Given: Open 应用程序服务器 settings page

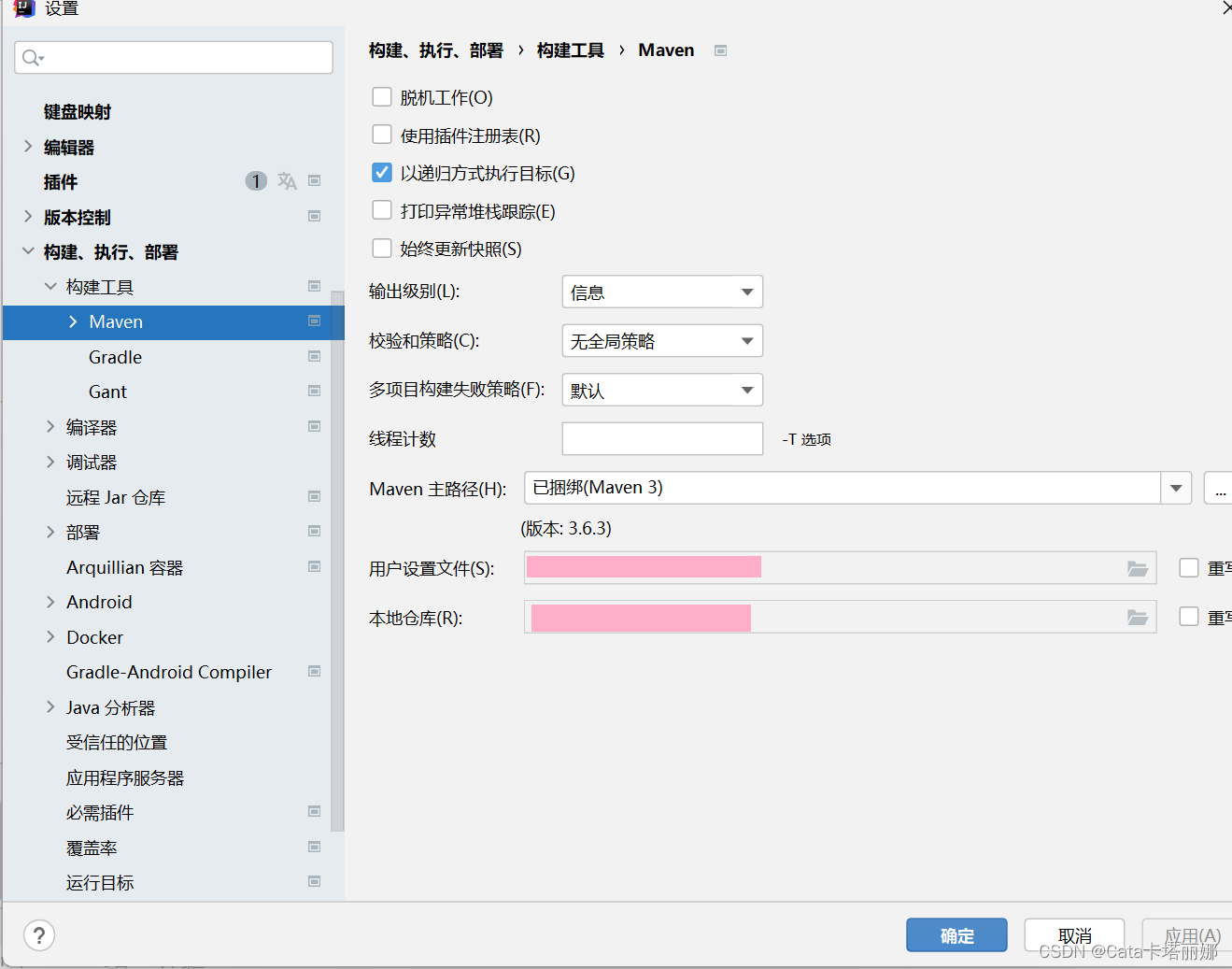Looking at the screenshot, I should pyautogui.click(x=125, y=777).
